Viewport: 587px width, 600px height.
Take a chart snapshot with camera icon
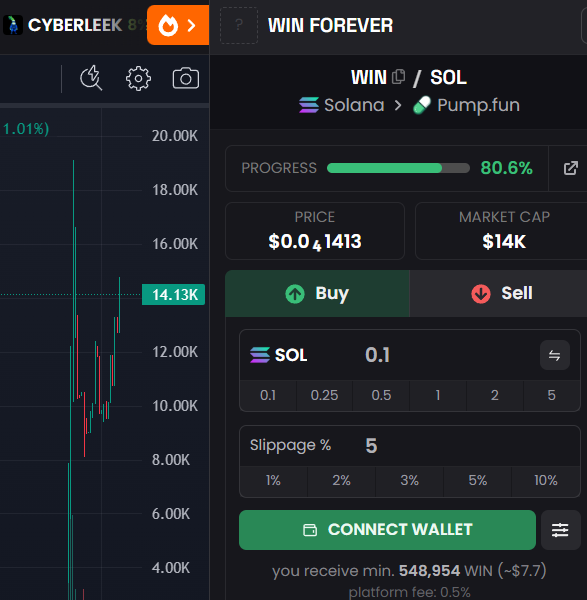pyautogui.click(x=186, y=78)
